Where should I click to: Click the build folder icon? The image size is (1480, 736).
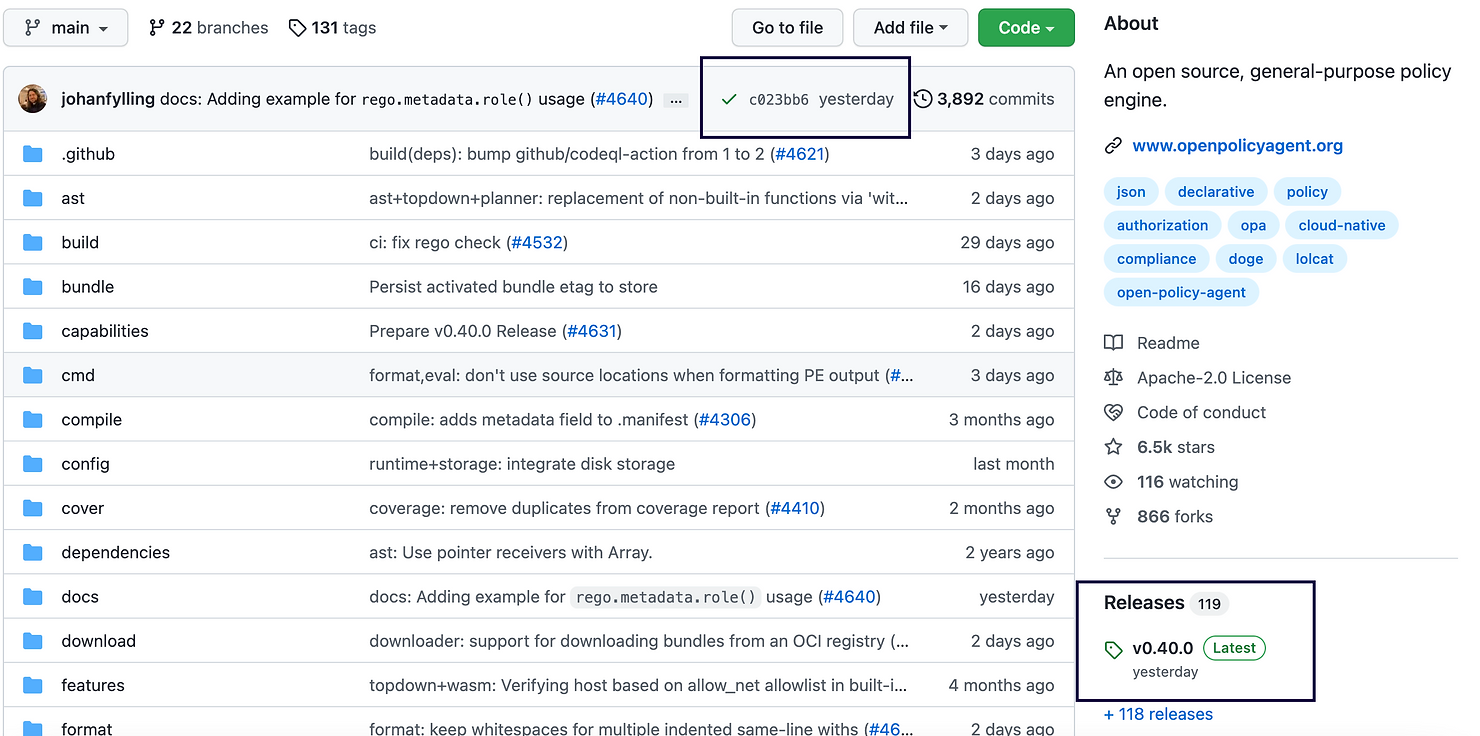[x=33, y=242]
